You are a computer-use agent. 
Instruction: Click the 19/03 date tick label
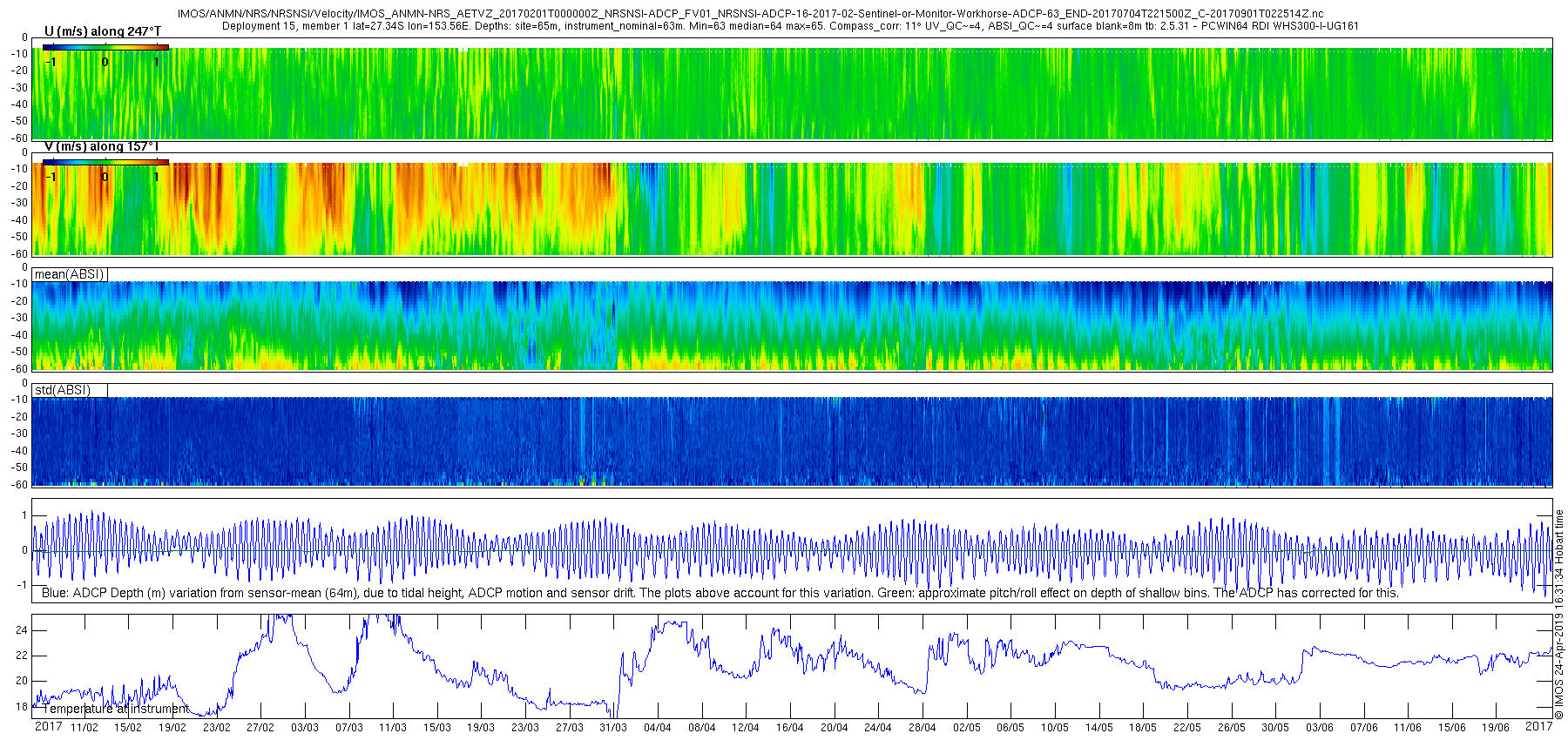click(481, 728)
